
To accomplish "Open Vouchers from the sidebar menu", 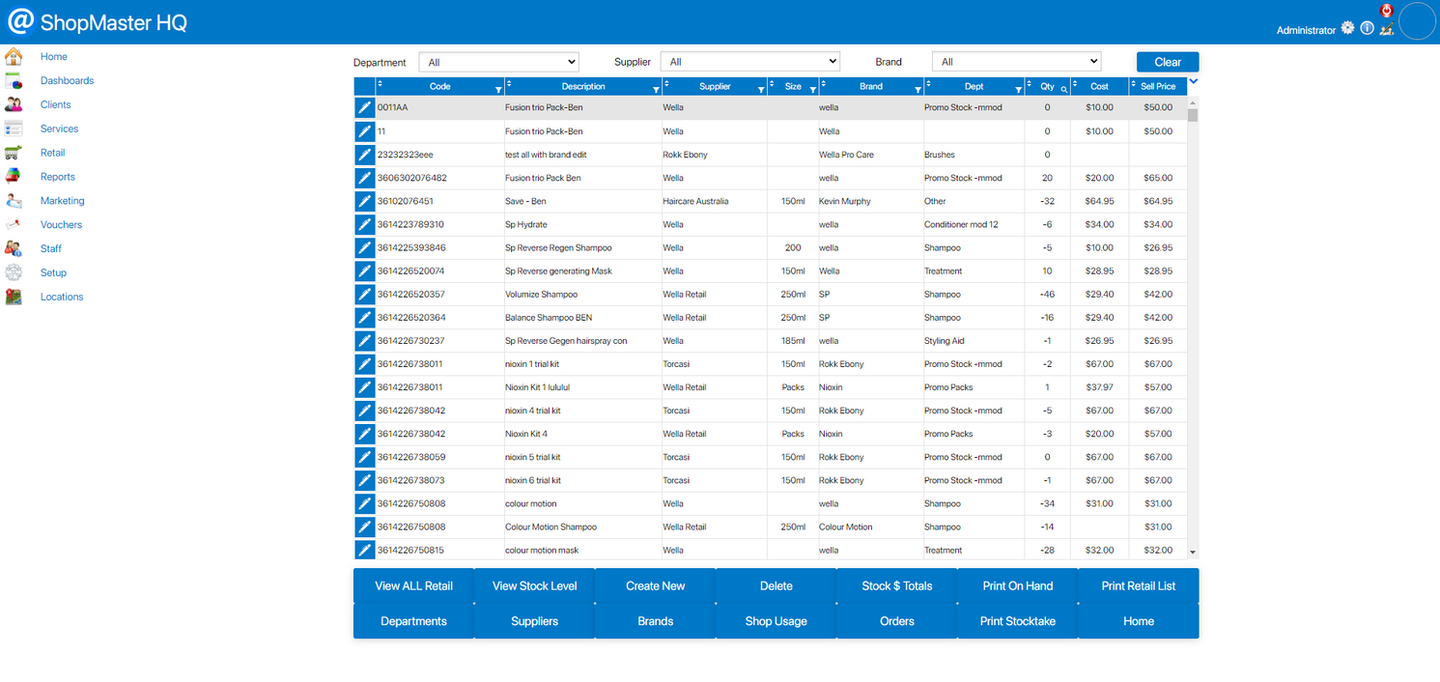I will coord(61,224).
